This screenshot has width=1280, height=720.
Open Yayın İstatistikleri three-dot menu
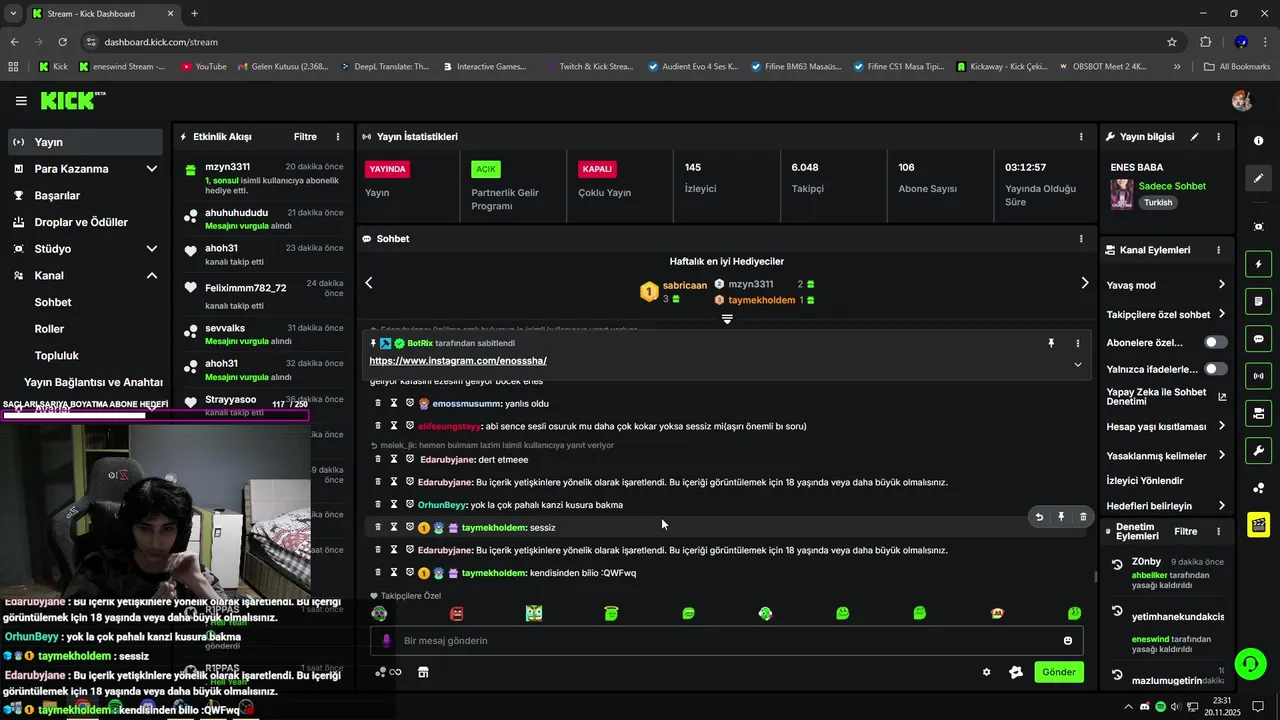pos(1080,136)
